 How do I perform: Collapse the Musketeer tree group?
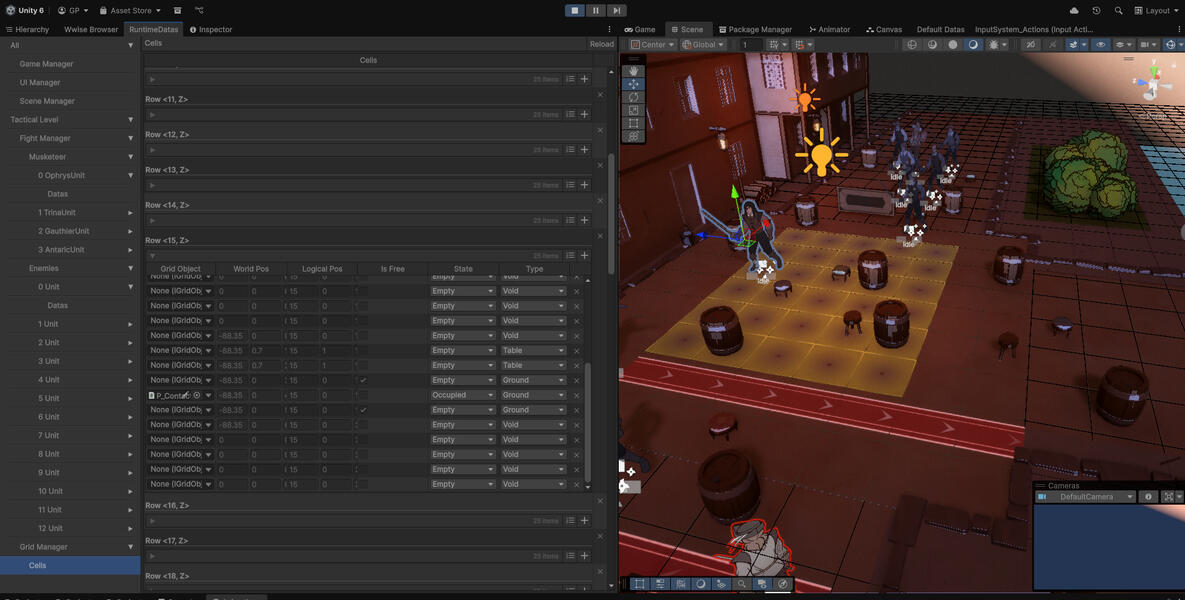130,157
